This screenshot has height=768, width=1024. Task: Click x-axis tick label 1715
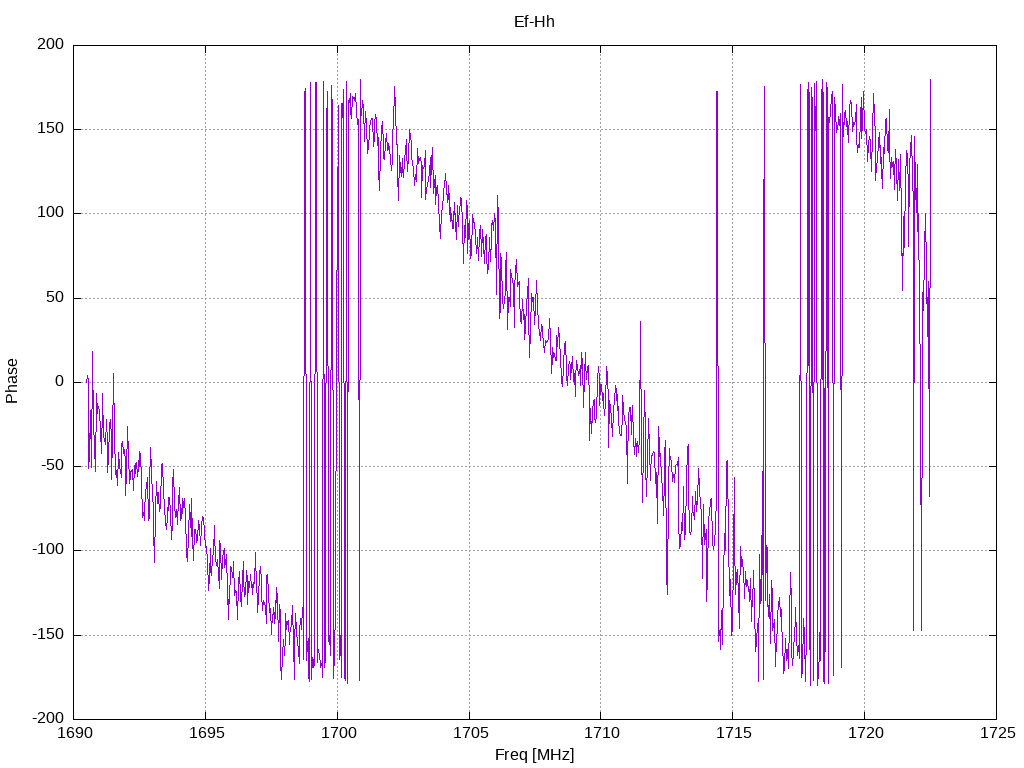click(x=734, y=733)
